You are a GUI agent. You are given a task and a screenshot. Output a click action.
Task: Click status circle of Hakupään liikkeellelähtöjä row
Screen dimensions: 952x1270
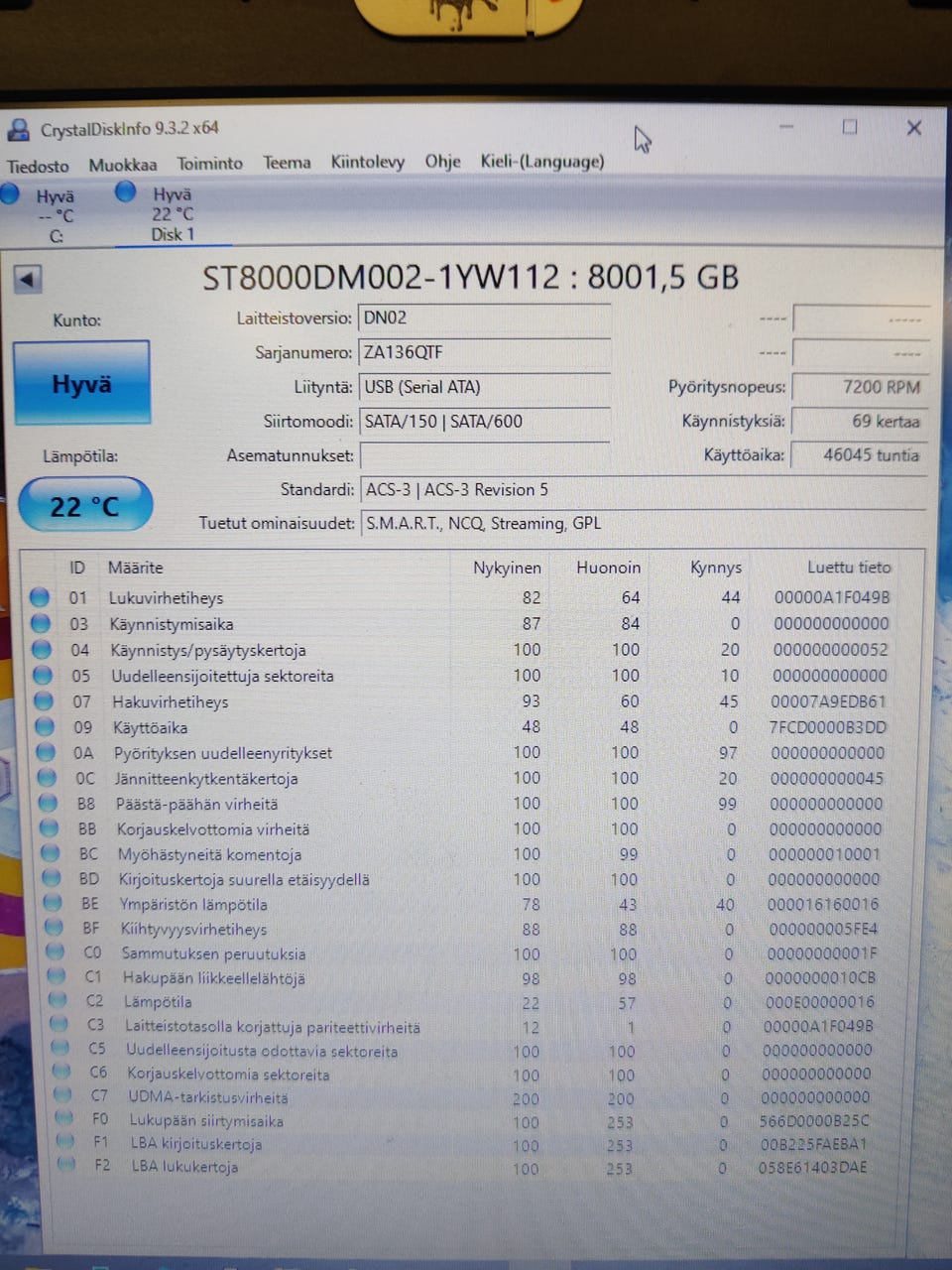pyautogui.click(x=57, y=977)
